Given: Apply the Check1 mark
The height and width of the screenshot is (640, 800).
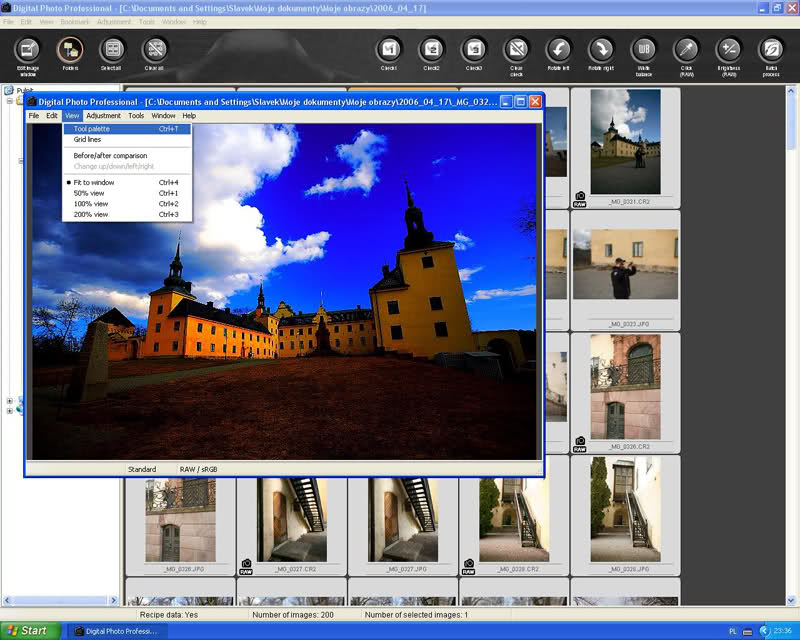Looking at the screenshot, I should tap(389, 50).
